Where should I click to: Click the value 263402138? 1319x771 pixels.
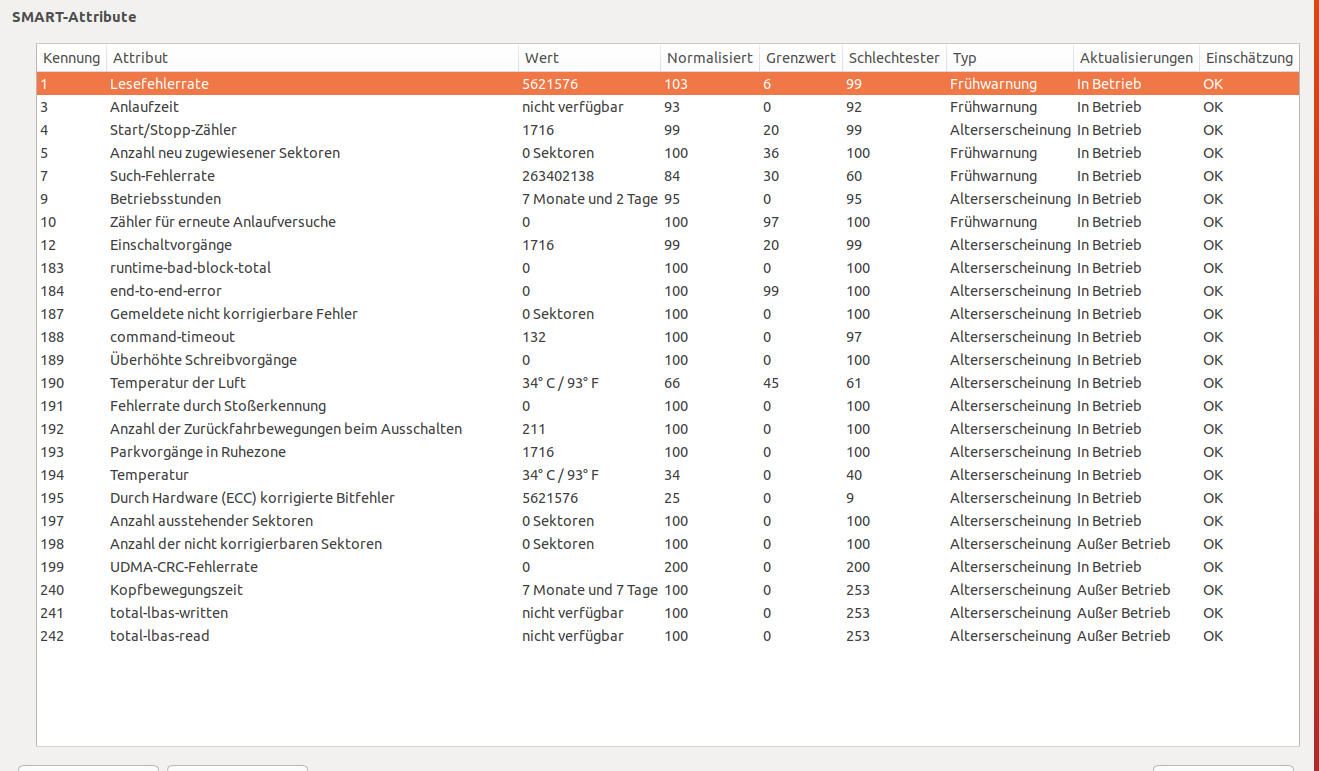click(x=558, y=176)
